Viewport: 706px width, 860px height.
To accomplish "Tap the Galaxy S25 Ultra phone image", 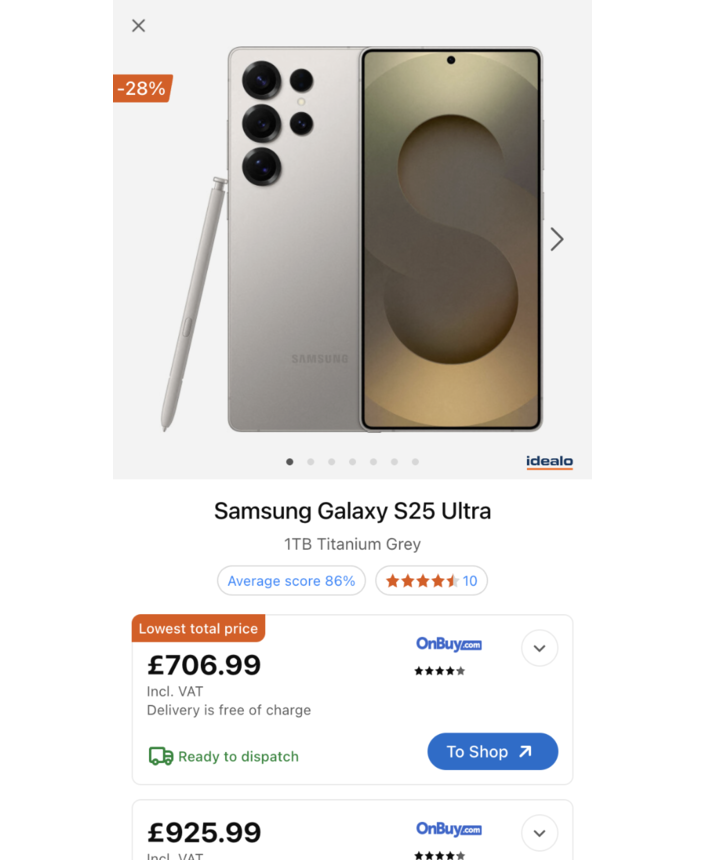I will pos(385,240).
